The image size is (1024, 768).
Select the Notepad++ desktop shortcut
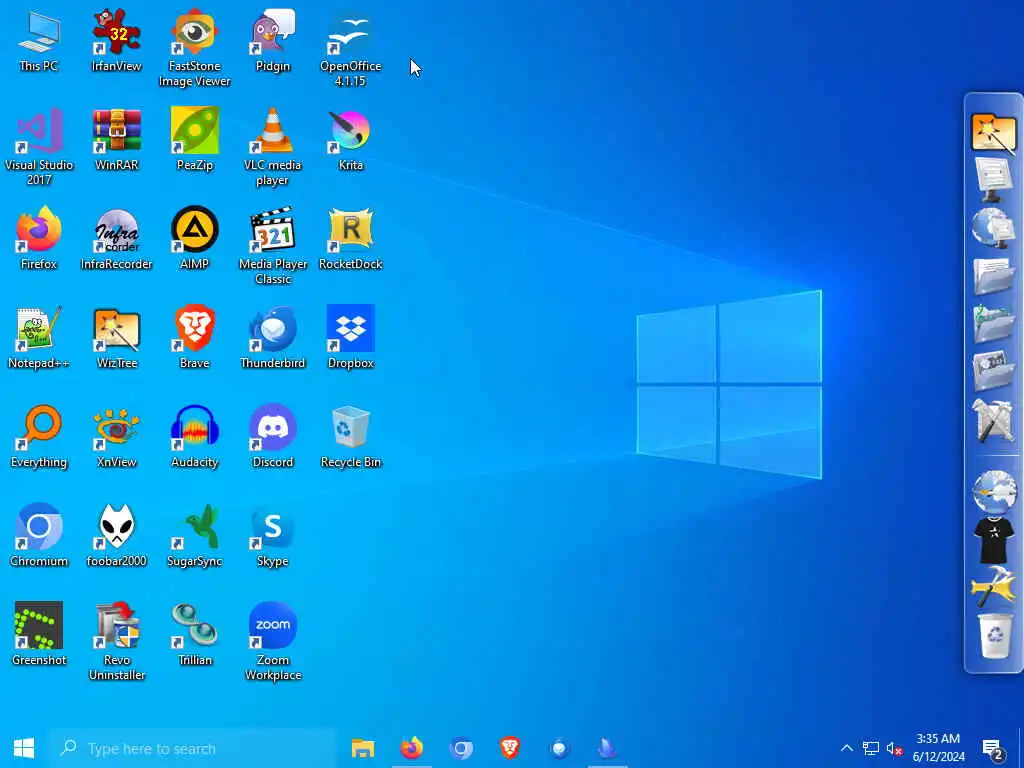tap(39, 338)
